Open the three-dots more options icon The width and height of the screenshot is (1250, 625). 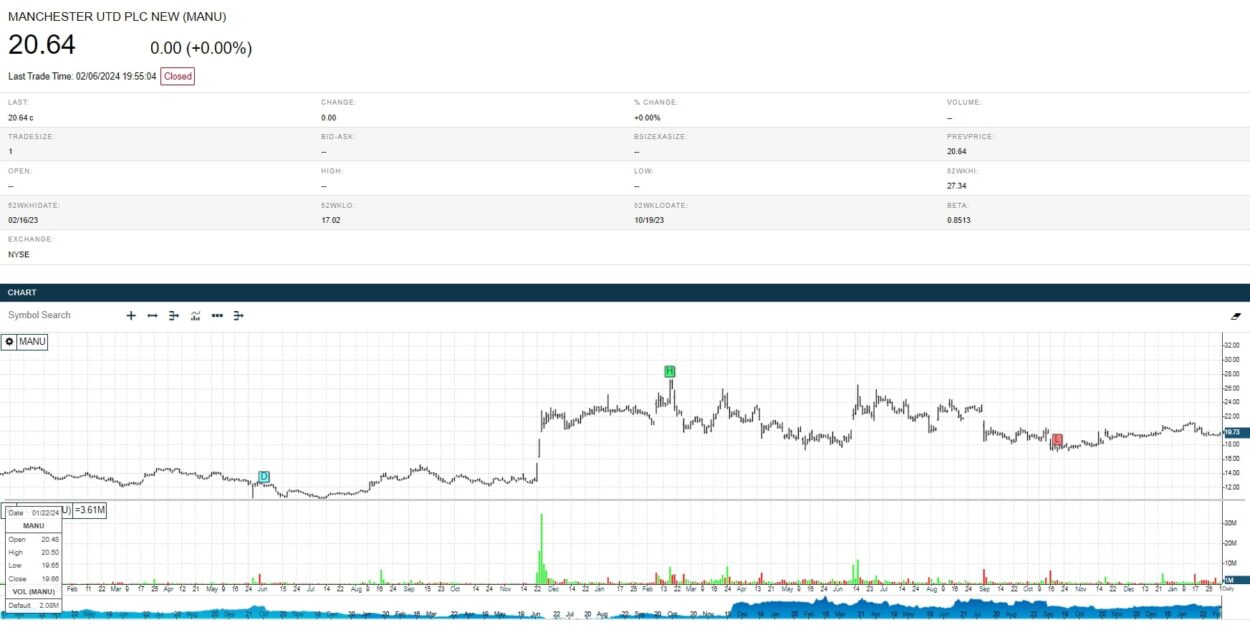pyautogui.click(x=217, y=315)
